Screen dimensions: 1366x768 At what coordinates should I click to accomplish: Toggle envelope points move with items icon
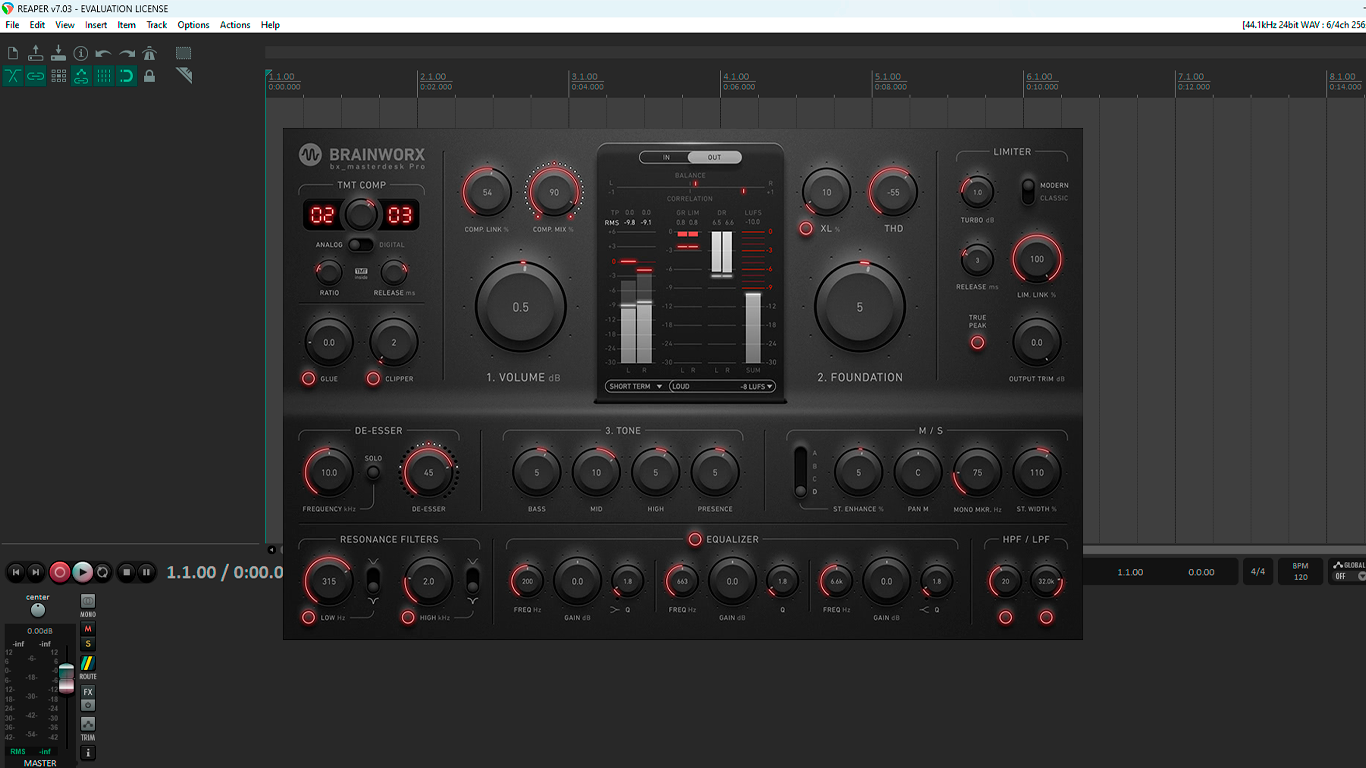pyautogui.click(x=81, y=76)
